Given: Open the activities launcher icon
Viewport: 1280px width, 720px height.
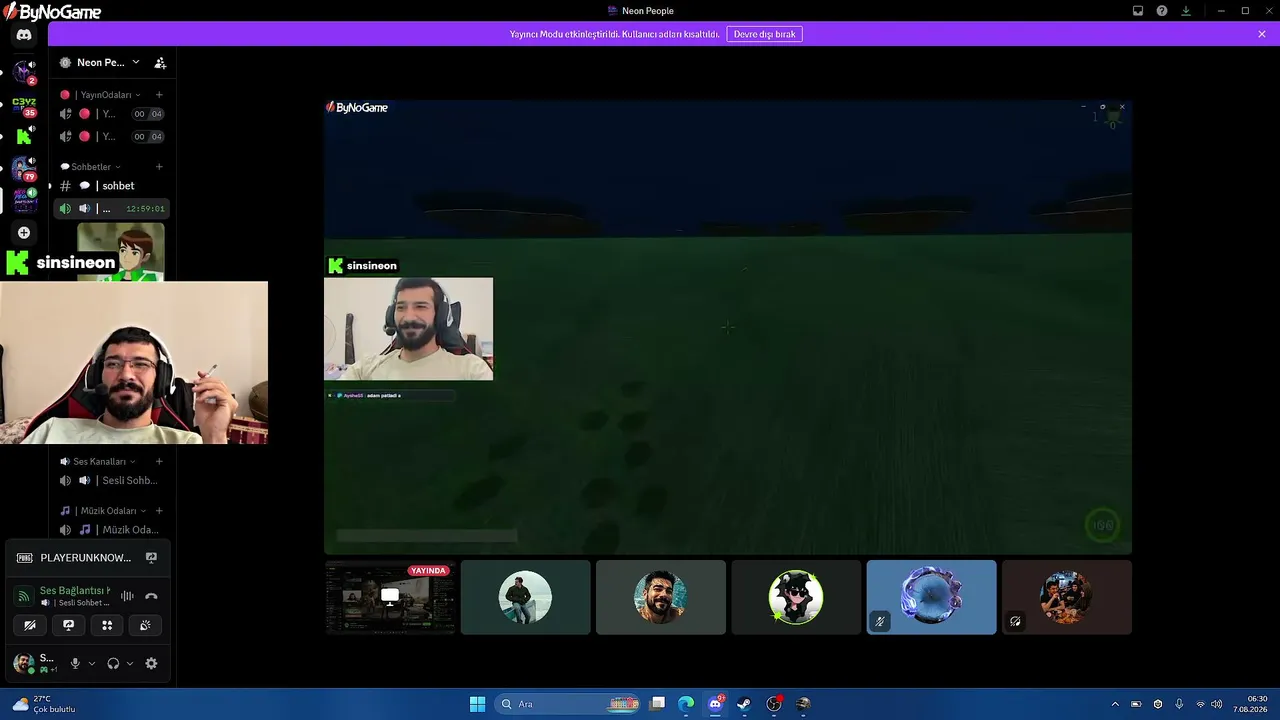Looking at the screenshot, I should coord(107,625).
